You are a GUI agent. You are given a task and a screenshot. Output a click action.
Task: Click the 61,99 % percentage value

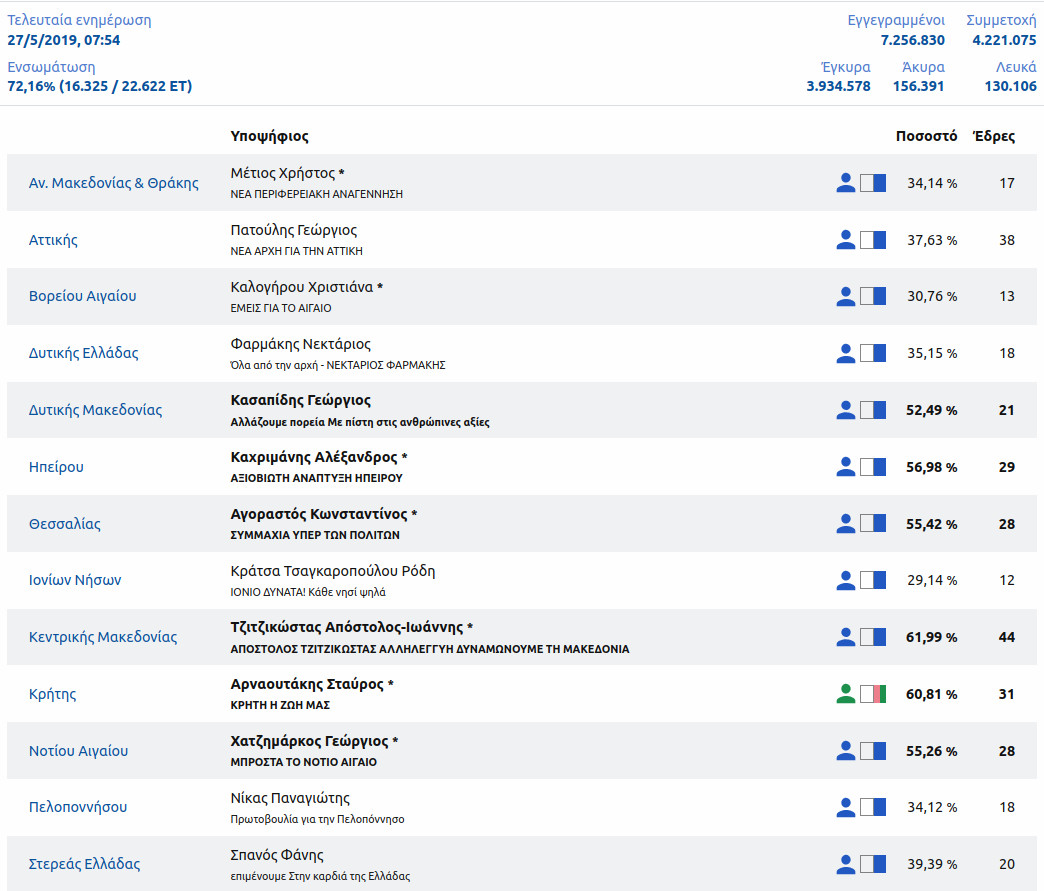click(x=931, y=637)
